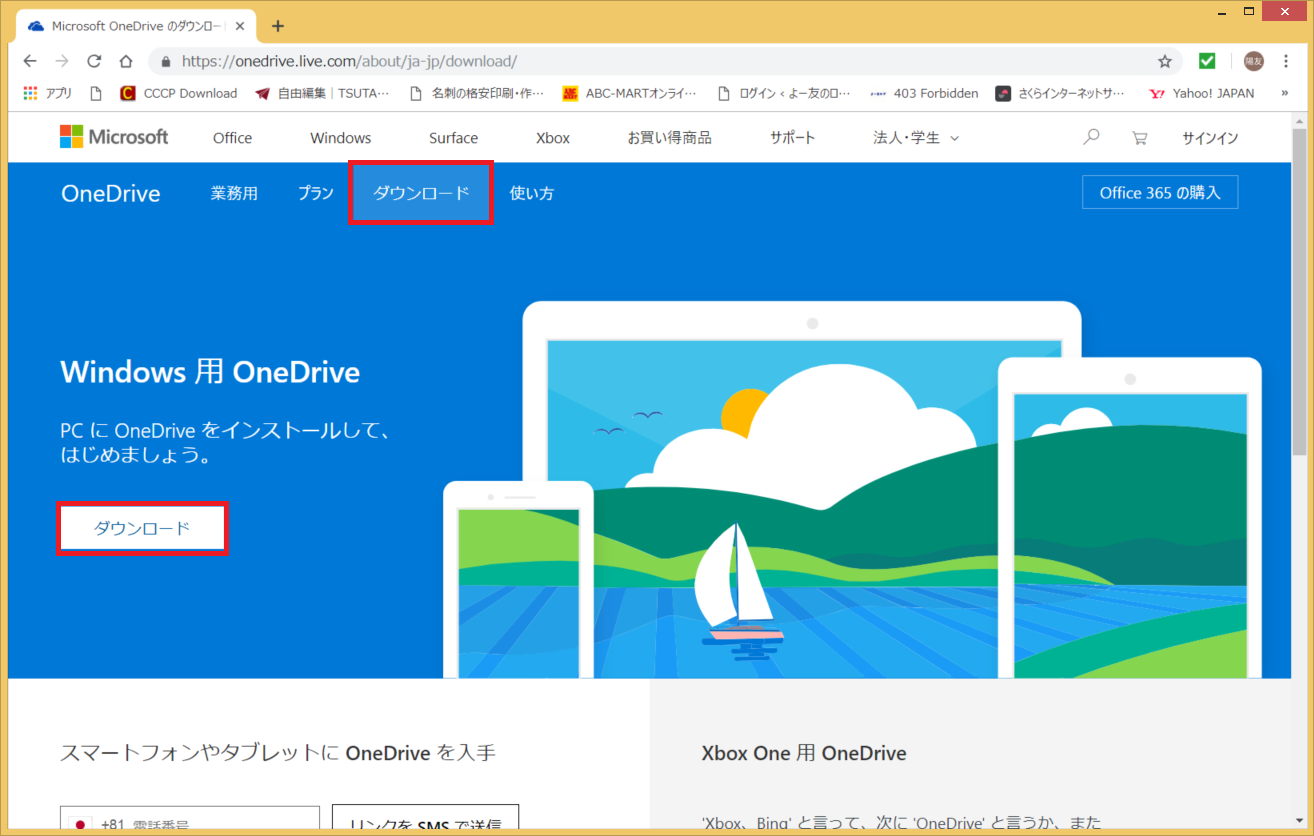This screenshot has width=1314, height=836.
Task: Open the プラン tab
Action: tap(315, 193)
